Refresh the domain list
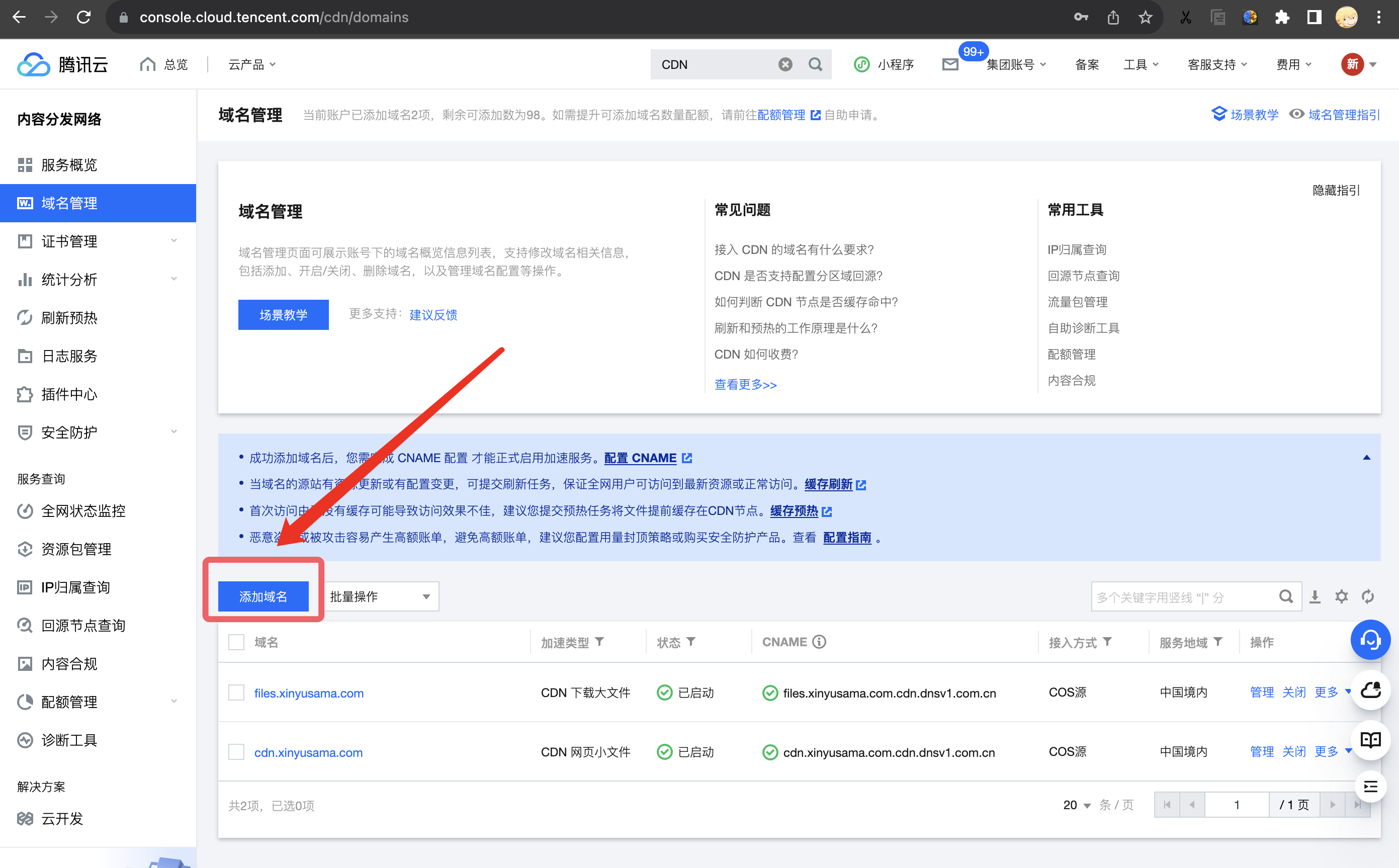 (x=1367, y=596)
